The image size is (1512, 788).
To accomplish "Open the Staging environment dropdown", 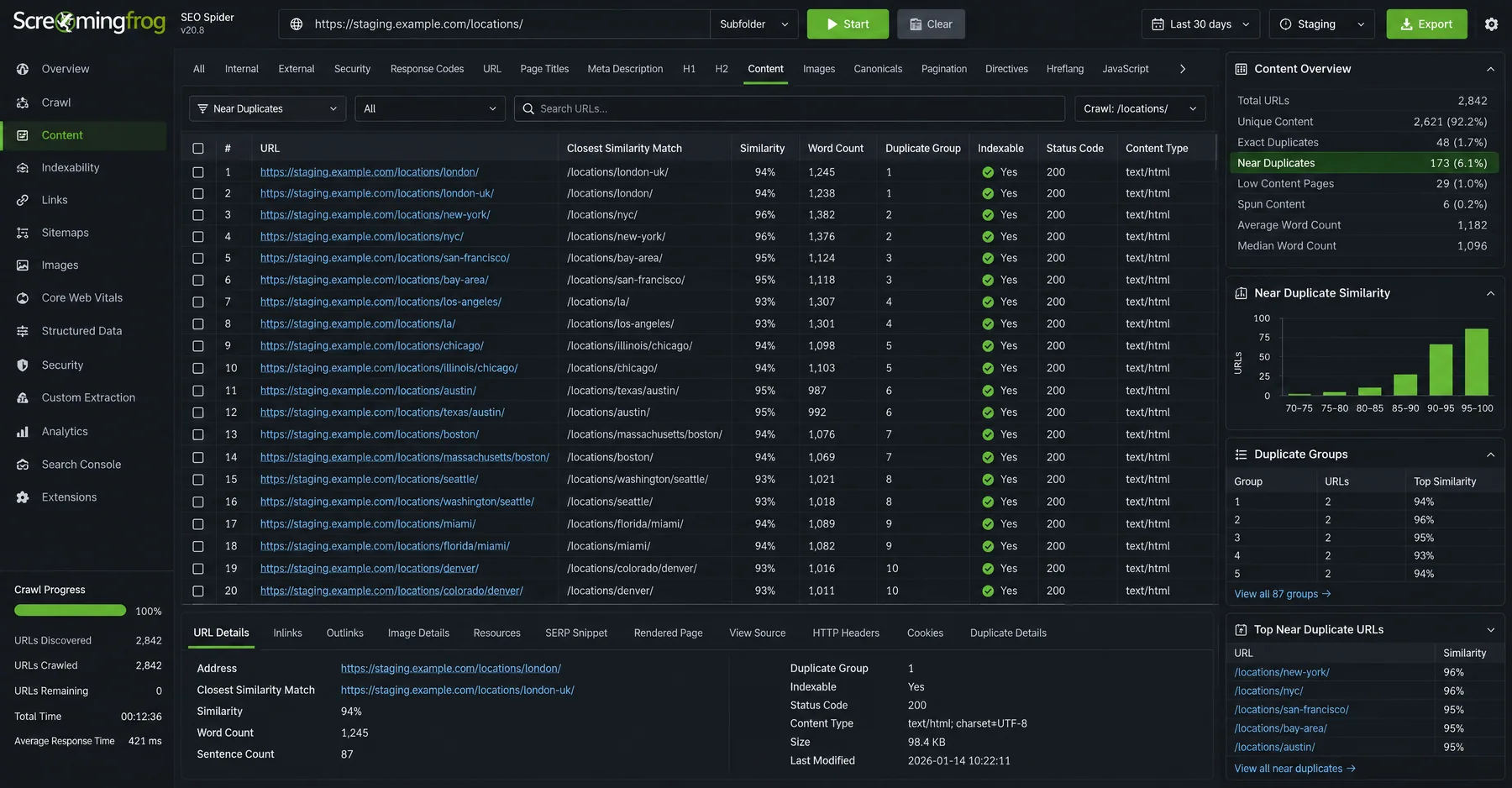I will click(x=1321, y=24).
